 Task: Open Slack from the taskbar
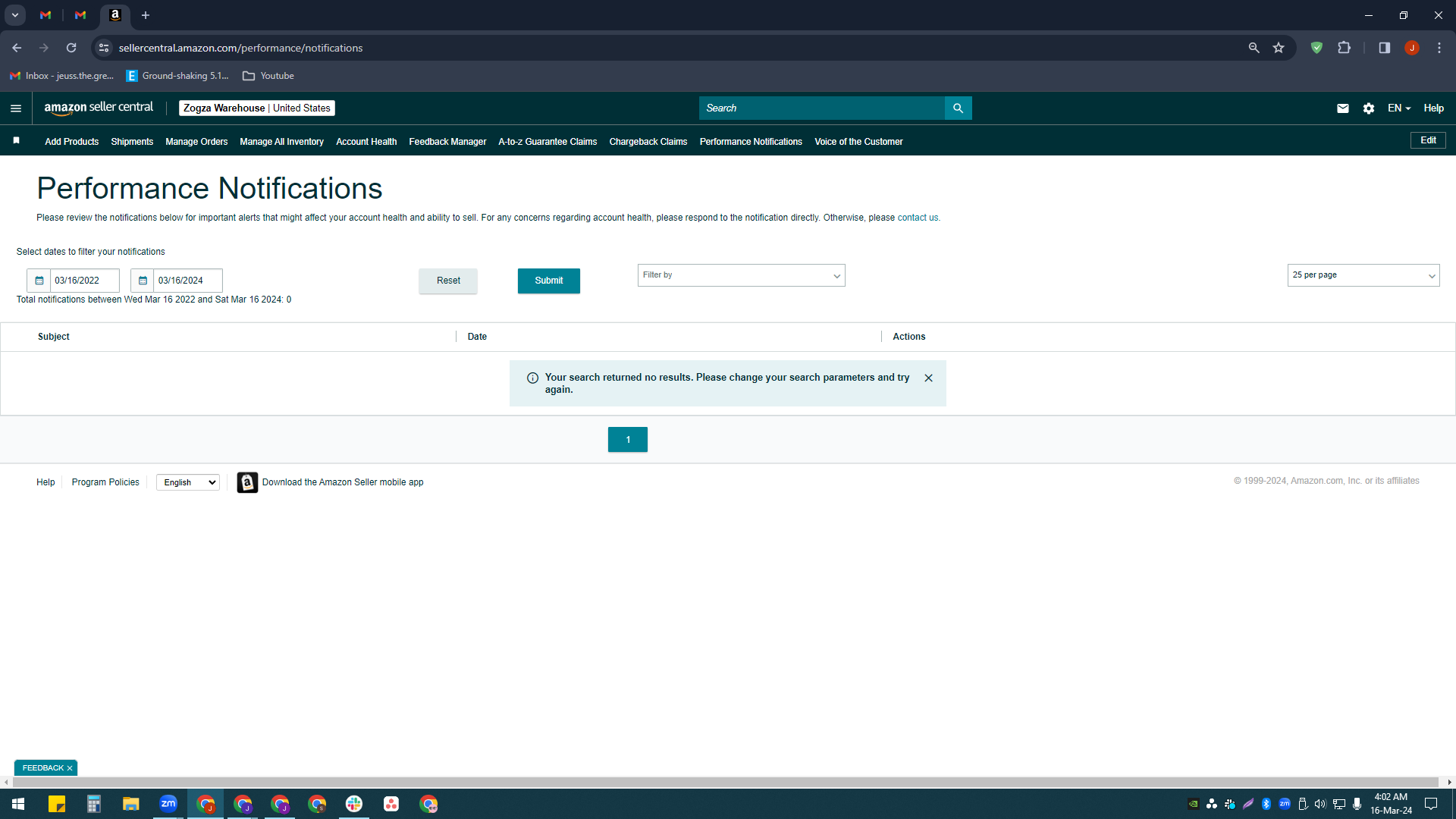[354, 804]
